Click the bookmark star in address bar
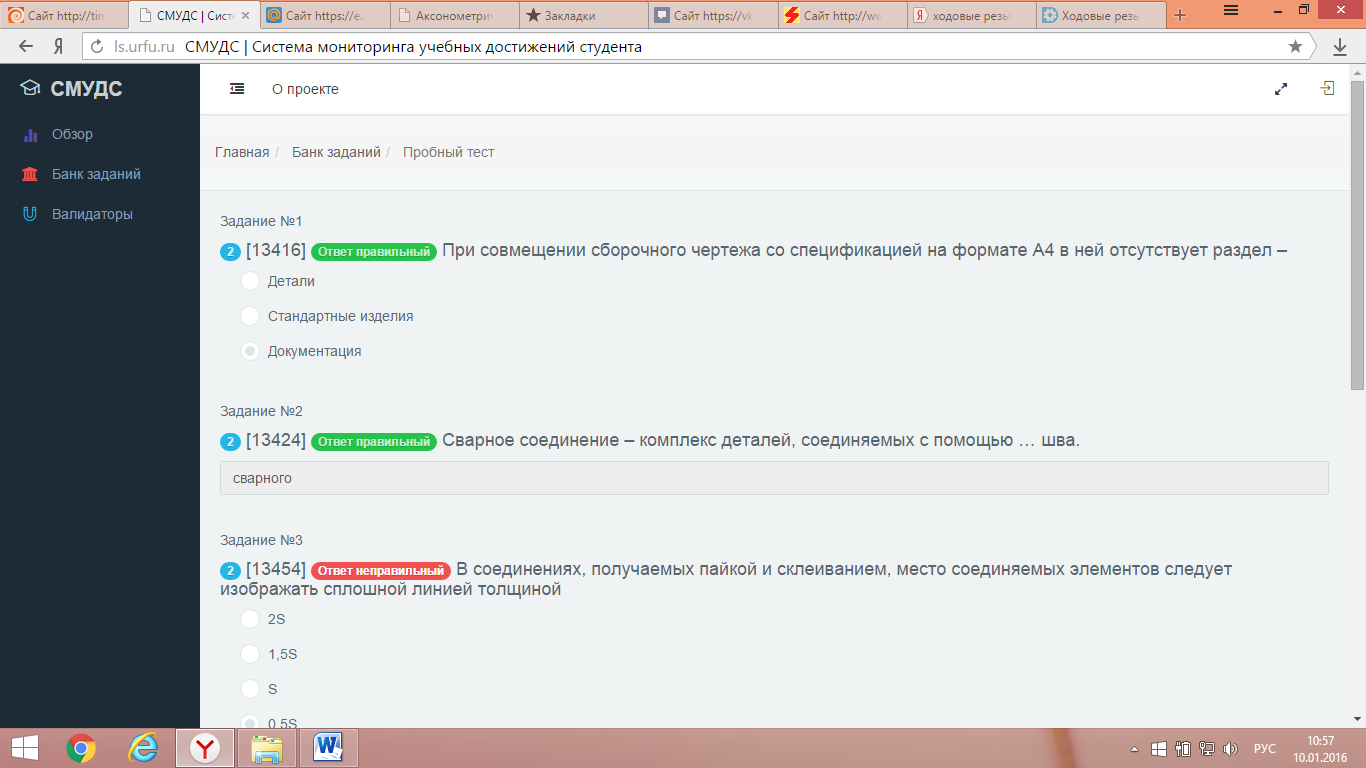Screen dimensions: 1366x768 point(1295,46)
